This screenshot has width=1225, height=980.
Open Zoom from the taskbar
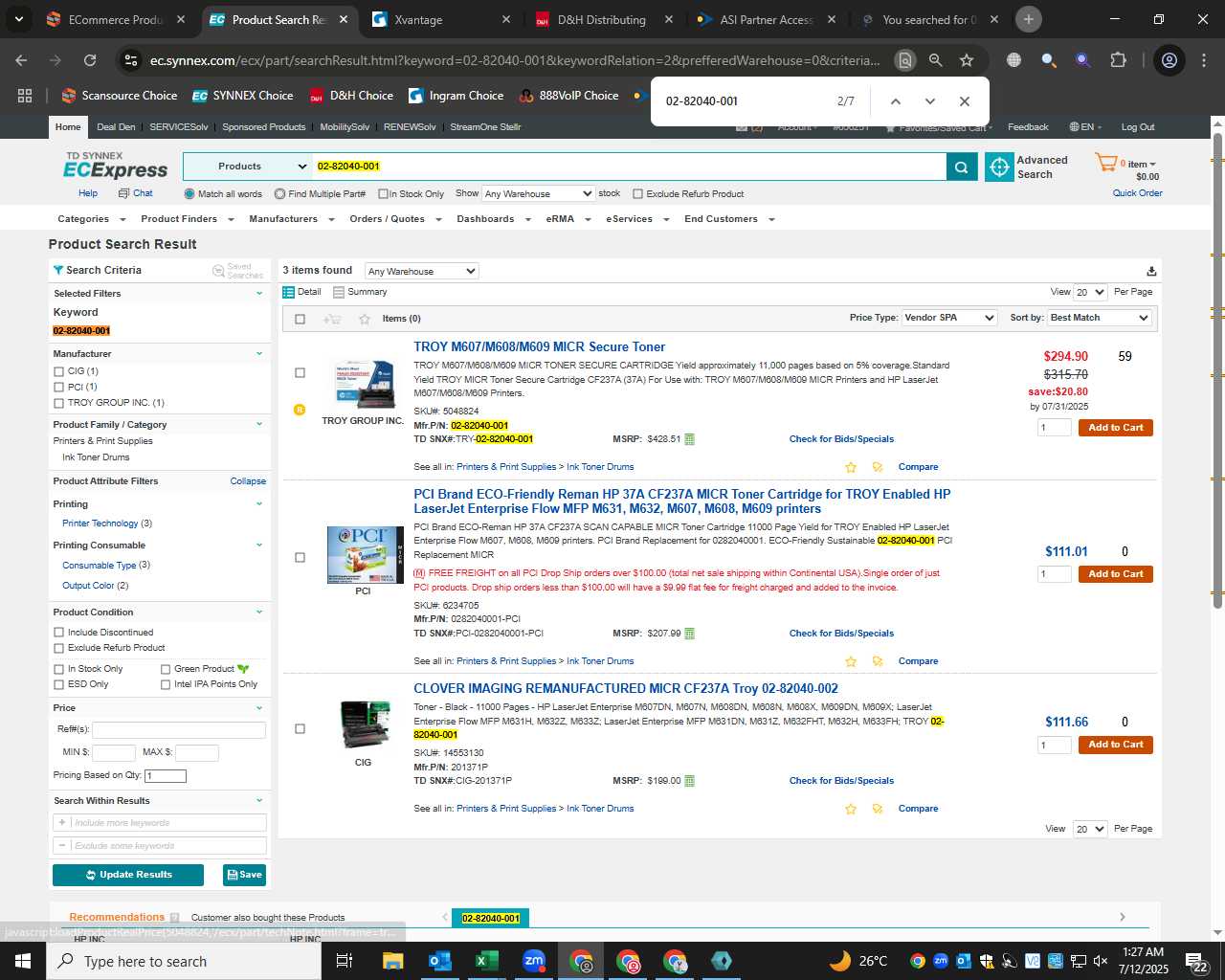pyautogui.click(x=534, y=961)
